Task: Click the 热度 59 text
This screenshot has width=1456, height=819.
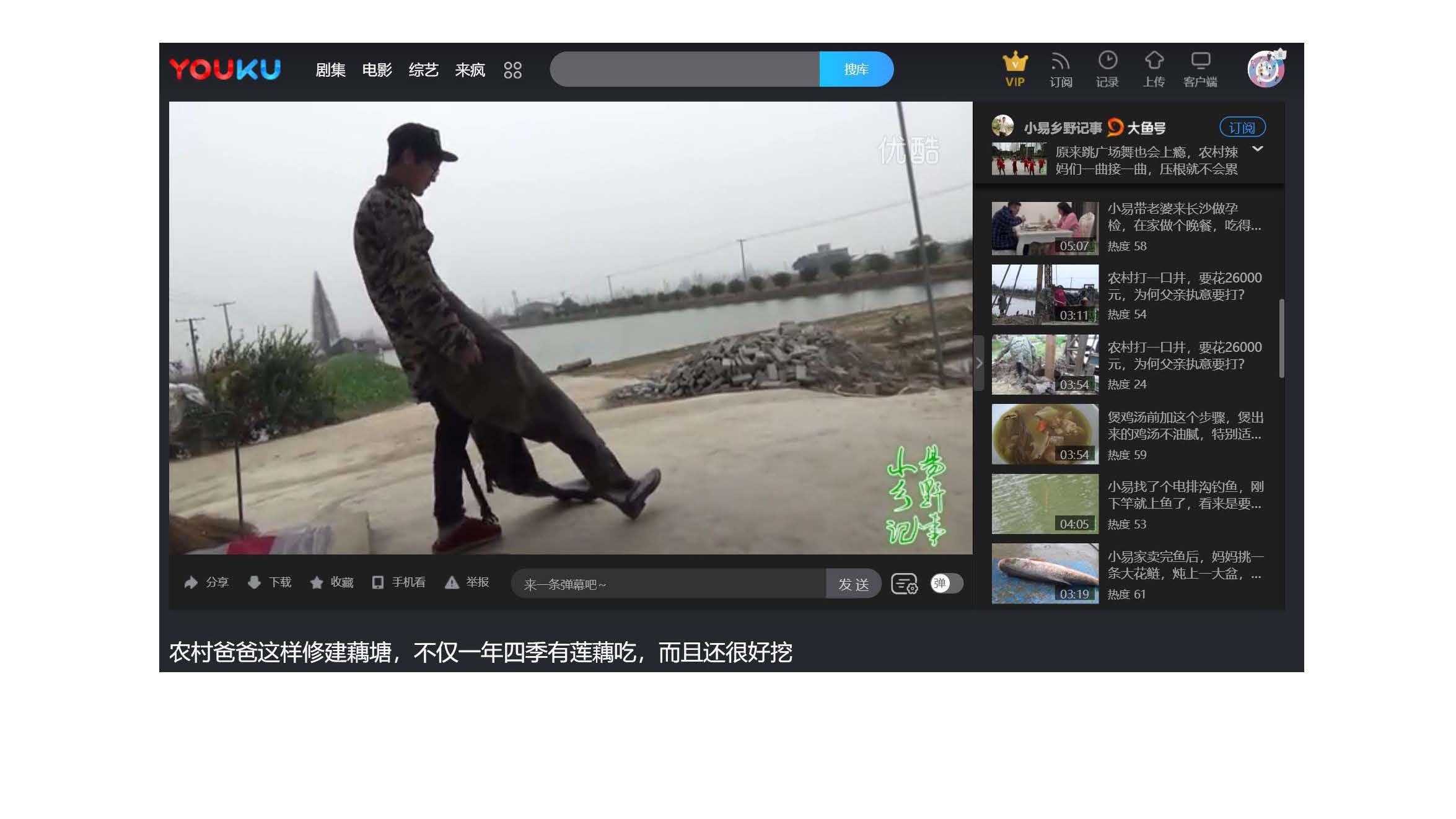Action: pos(1127,455)
